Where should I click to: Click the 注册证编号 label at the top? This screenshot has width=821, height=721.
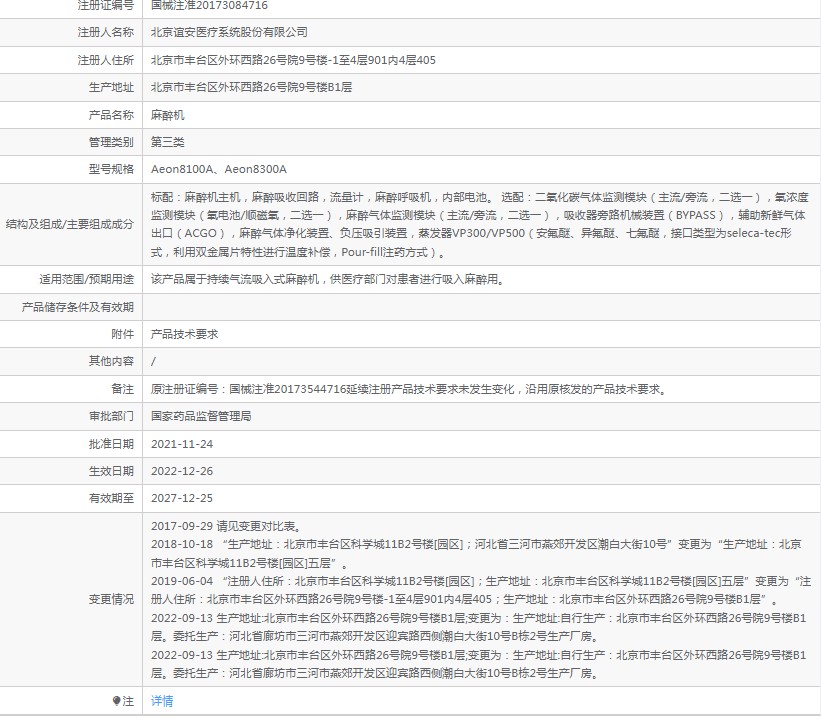point(106,5)
